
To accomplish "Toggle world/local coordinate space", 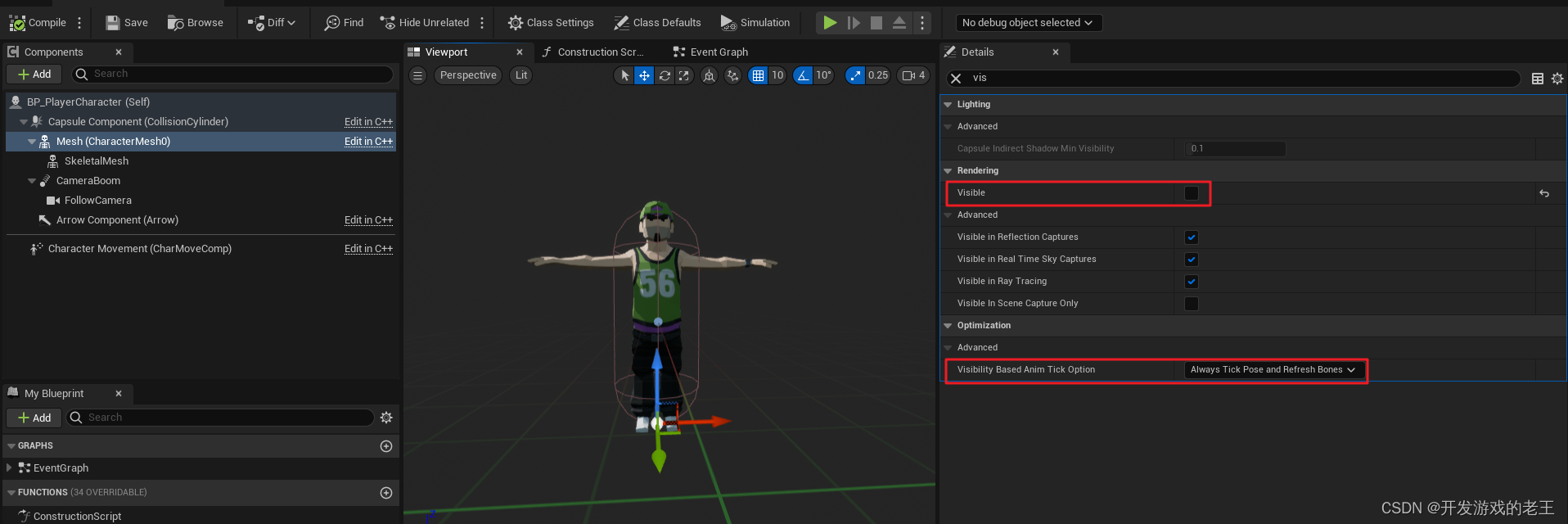I will [710, 75].
